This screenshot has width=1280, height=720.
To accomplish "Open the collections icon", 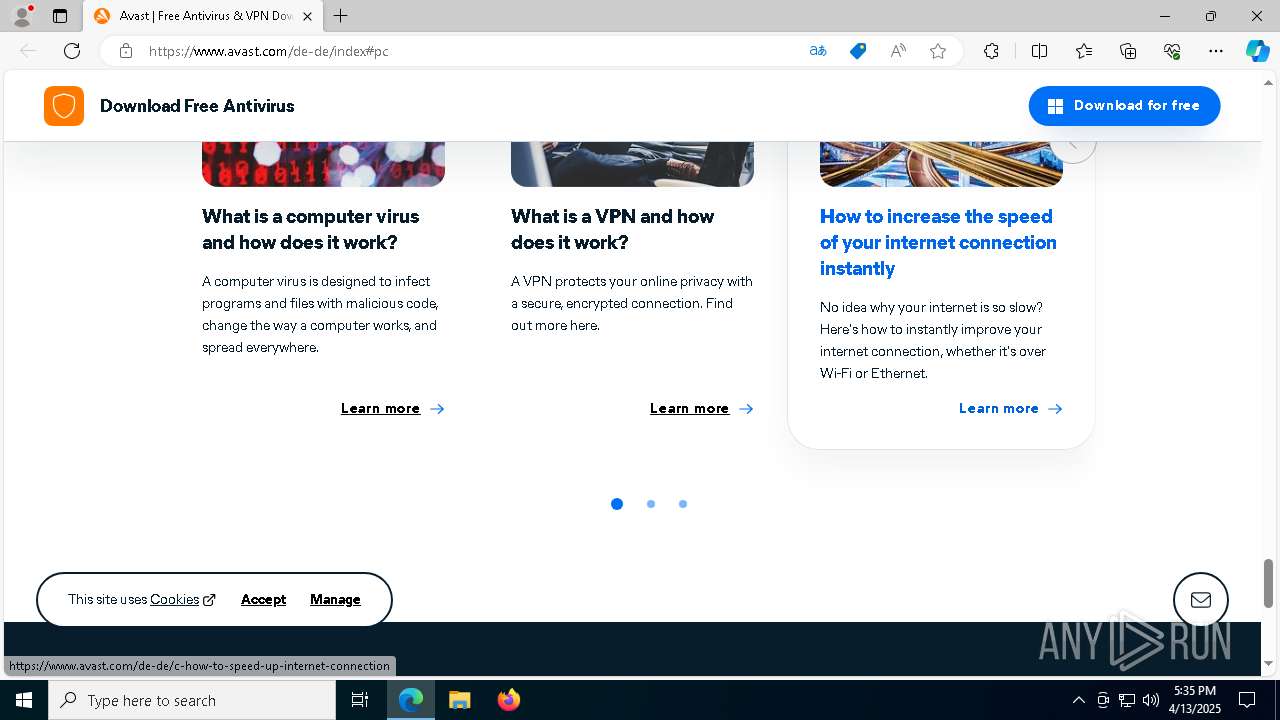I will click(1128, 51).
